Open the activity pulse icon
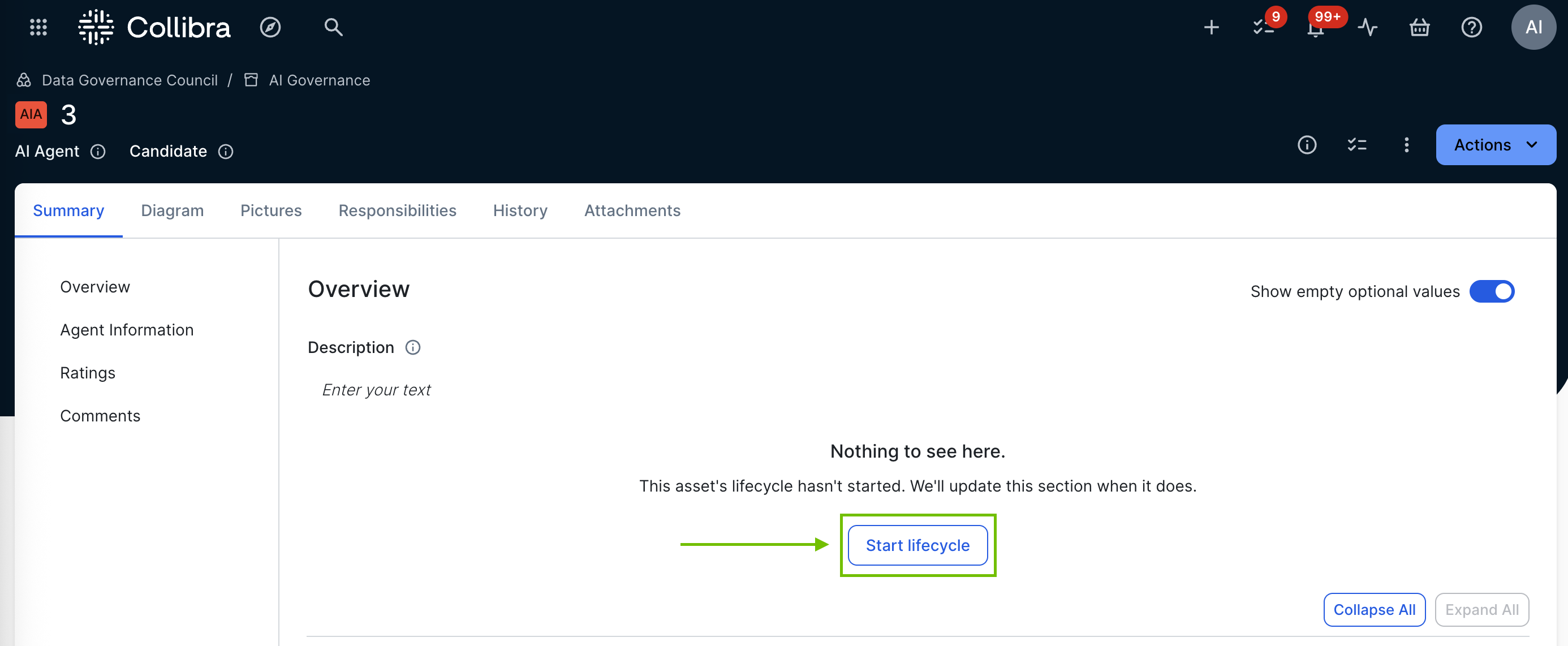The height and width of the screenshot is (646, 1568). click(1367, 27)
